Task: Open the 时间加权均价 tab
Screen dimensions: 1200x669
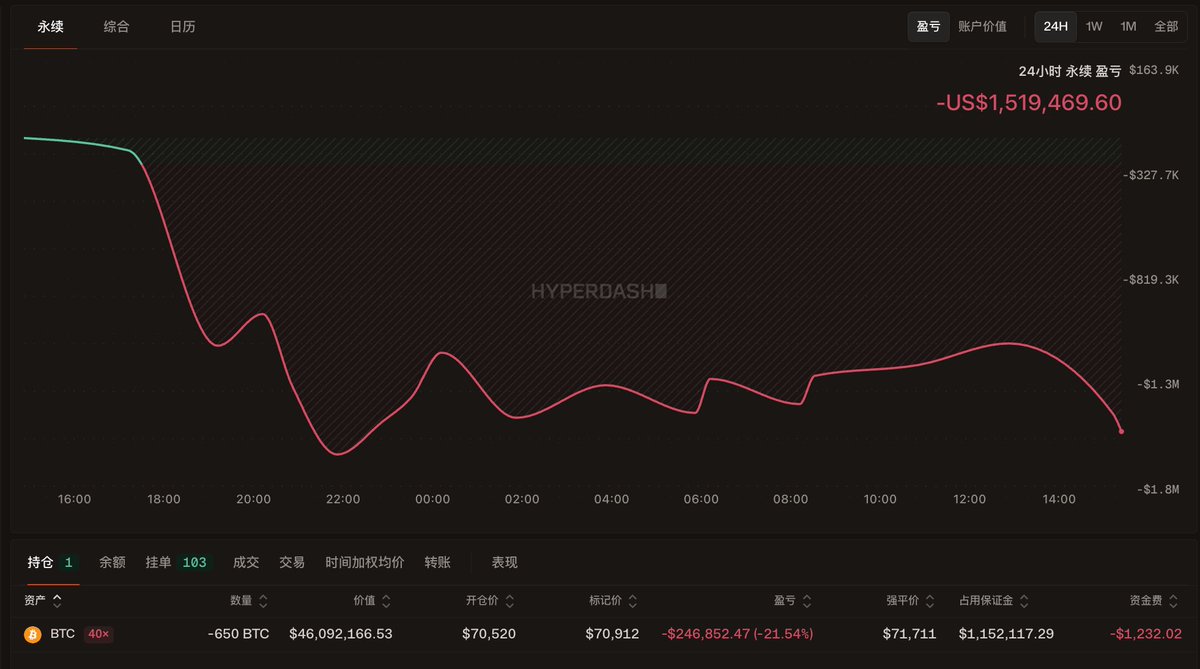Action: (x=365, y=563)
